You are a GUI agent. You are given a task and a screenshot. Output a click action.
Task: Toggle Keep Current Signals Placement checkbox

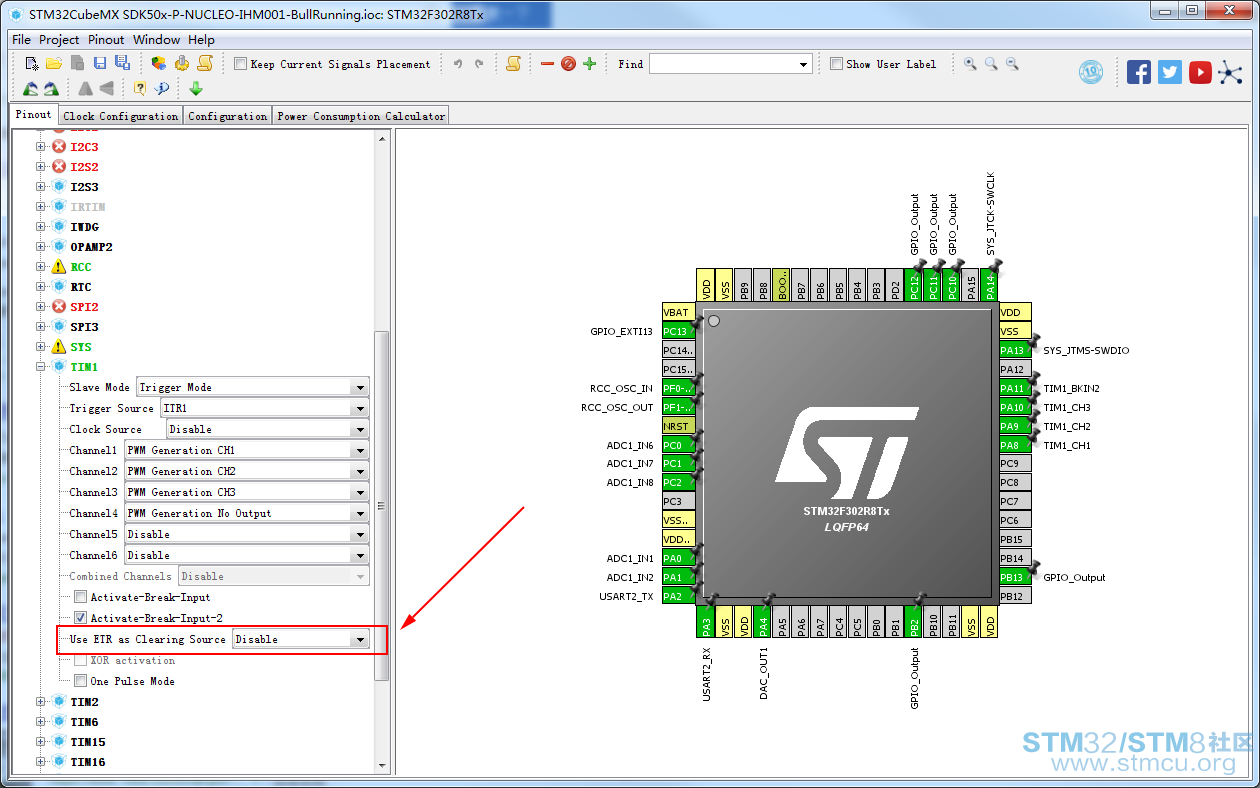coord(240,64)
